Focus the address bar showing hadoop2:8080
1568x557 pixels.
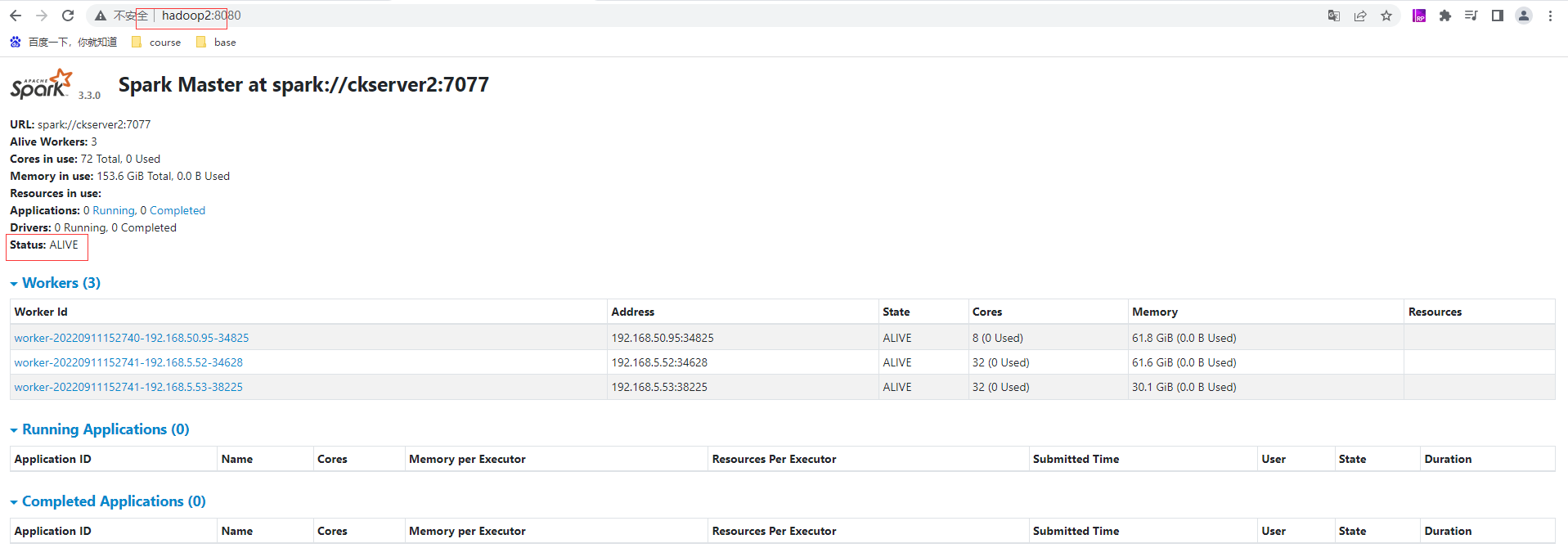point(201,16)
